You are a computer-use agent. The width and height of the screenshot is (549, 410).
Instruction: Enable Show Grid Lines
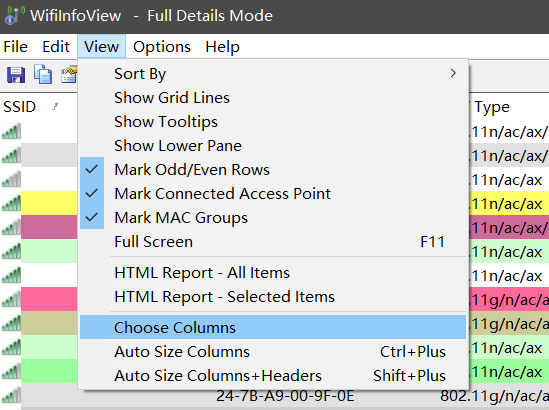[273, 98]
